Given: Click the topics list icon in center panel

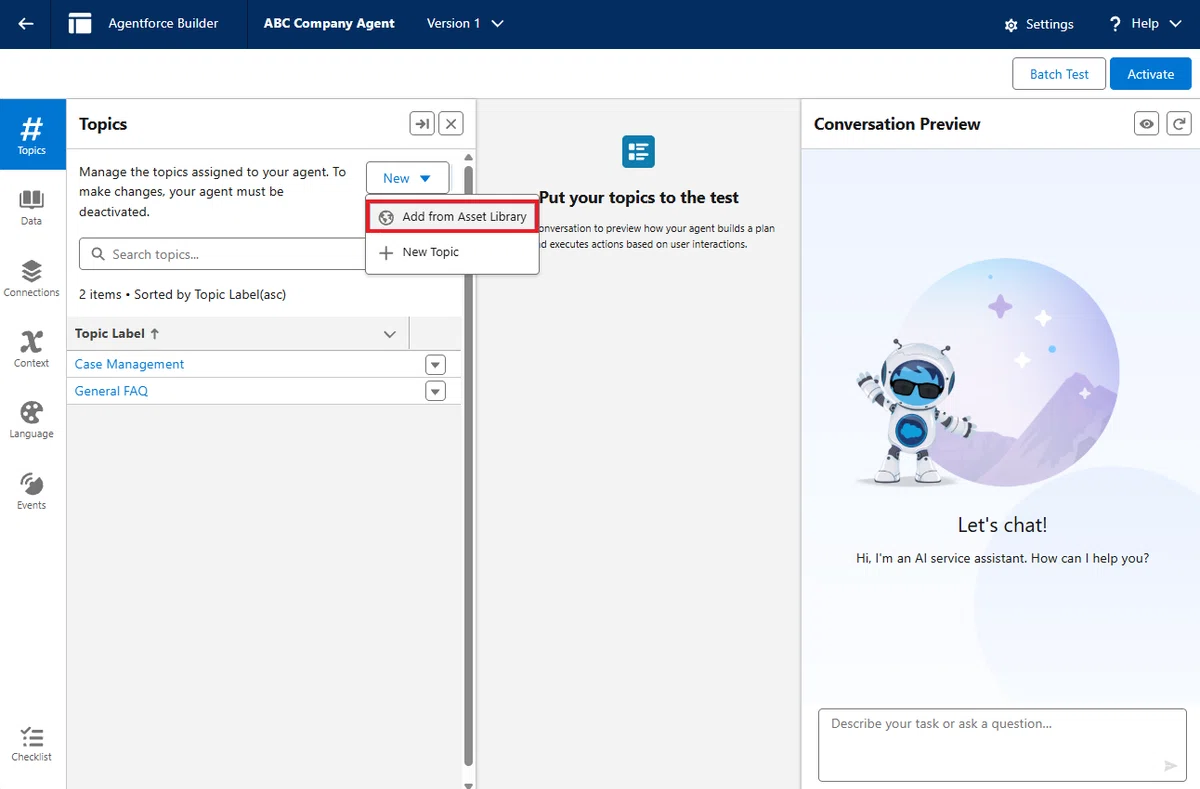Looking at the screenshot, I should (638, 152).
